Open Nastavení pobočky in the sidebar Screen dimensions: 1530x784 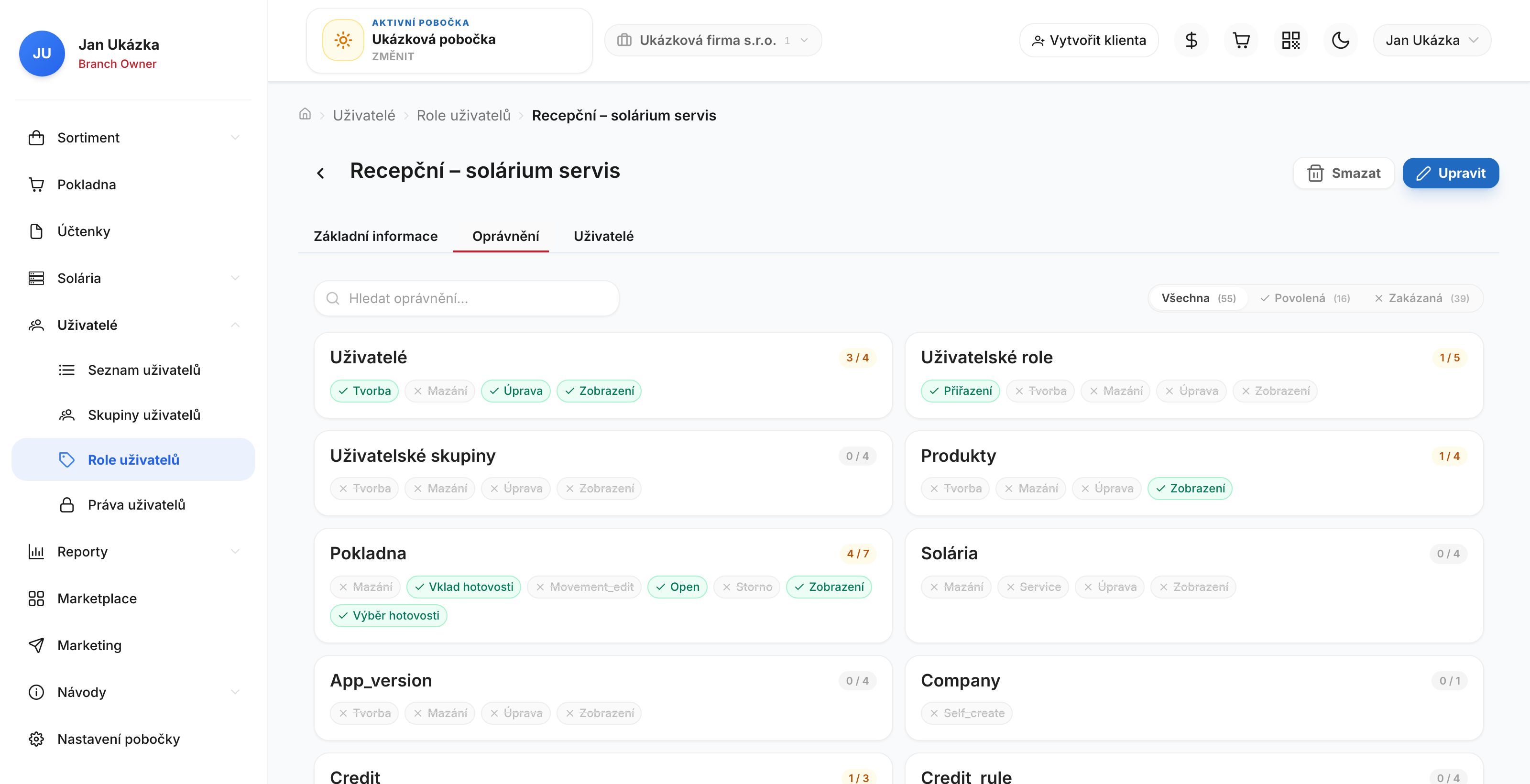click(133, 740)
